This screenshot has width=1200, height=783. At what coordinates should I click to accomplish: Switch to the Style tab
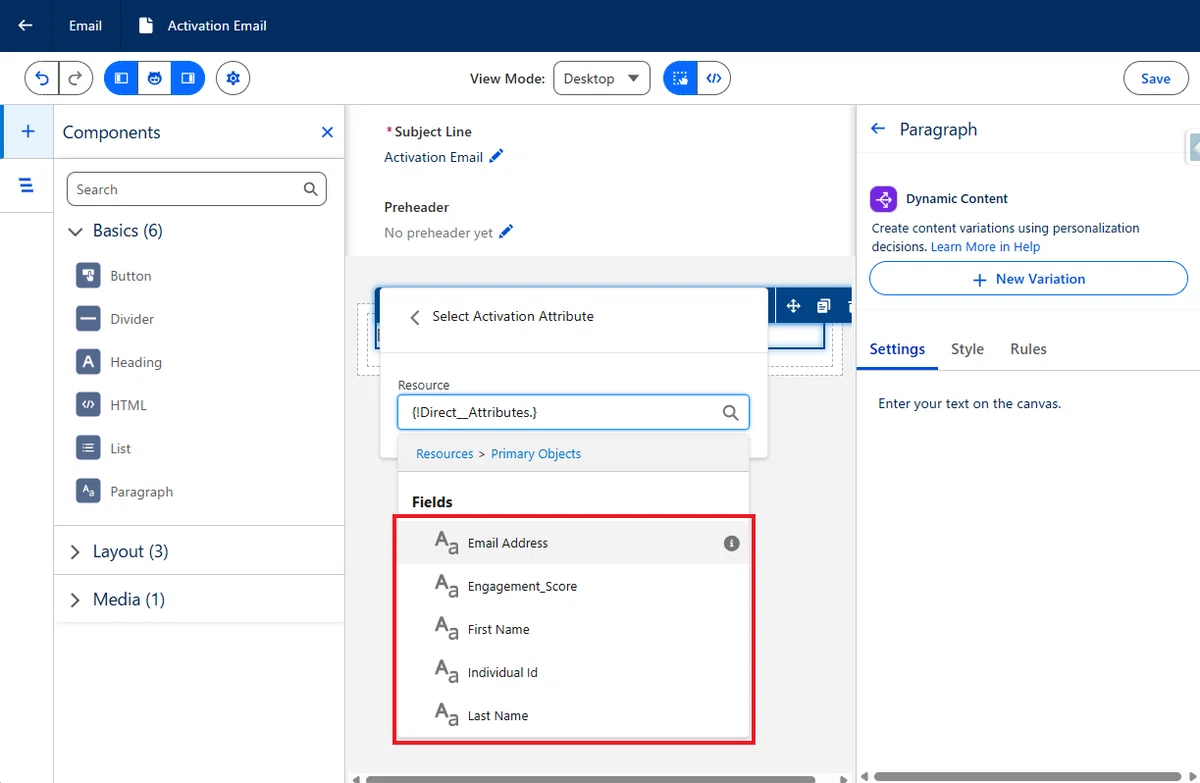click(x=967, y=349)
